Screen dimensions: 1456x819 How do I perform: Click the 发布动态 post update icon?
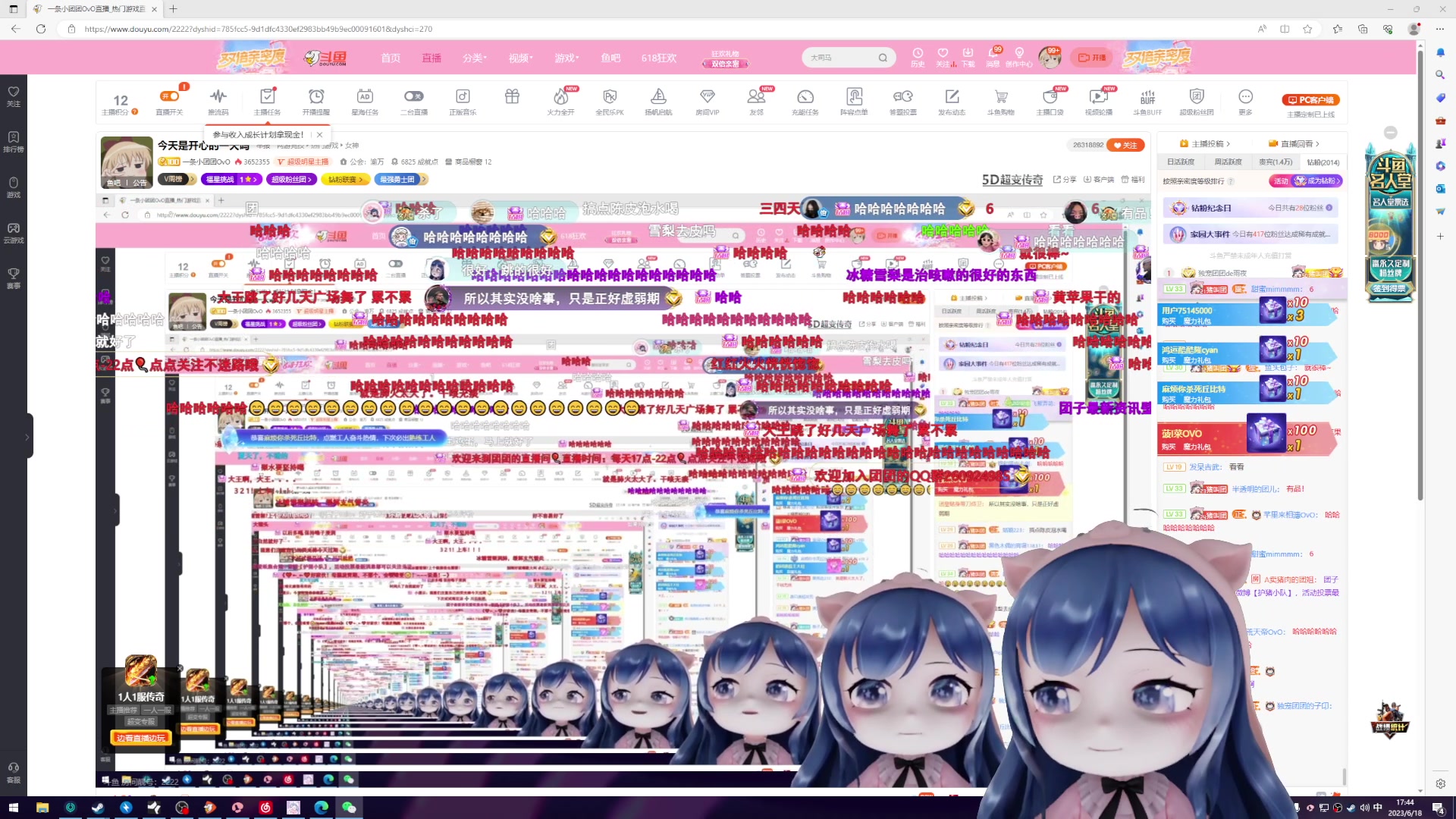(952, 97)
